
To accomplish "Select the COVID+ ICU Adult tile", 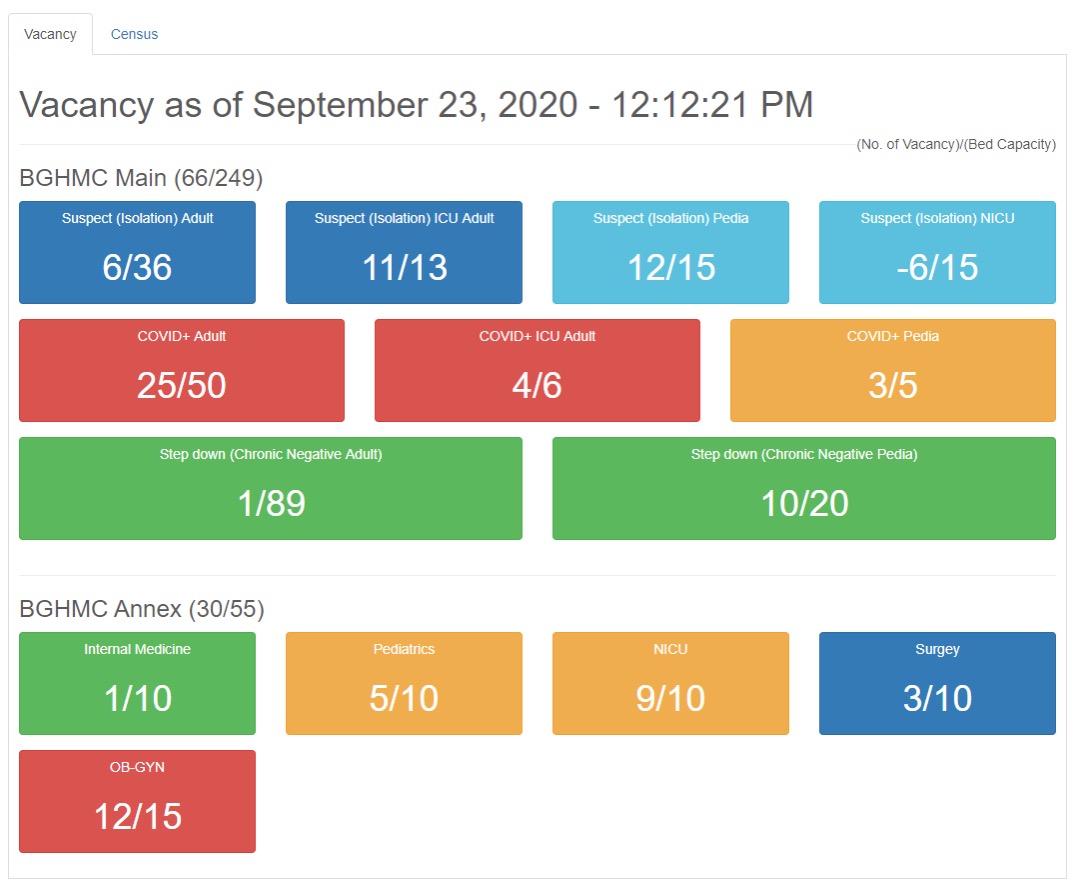I will tap(537, 370).
